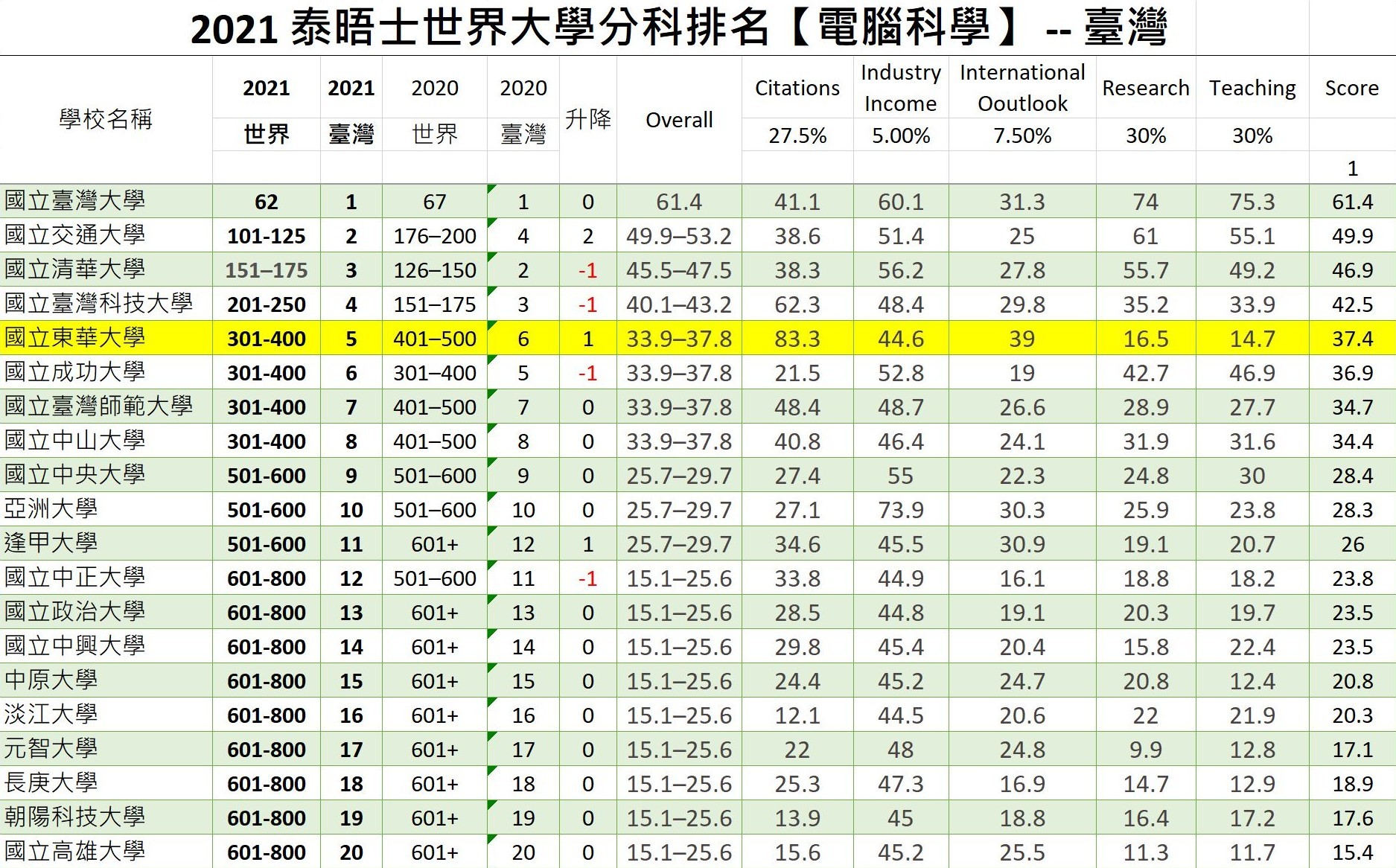Select Industry Income value 73.9

pos(901,509)
